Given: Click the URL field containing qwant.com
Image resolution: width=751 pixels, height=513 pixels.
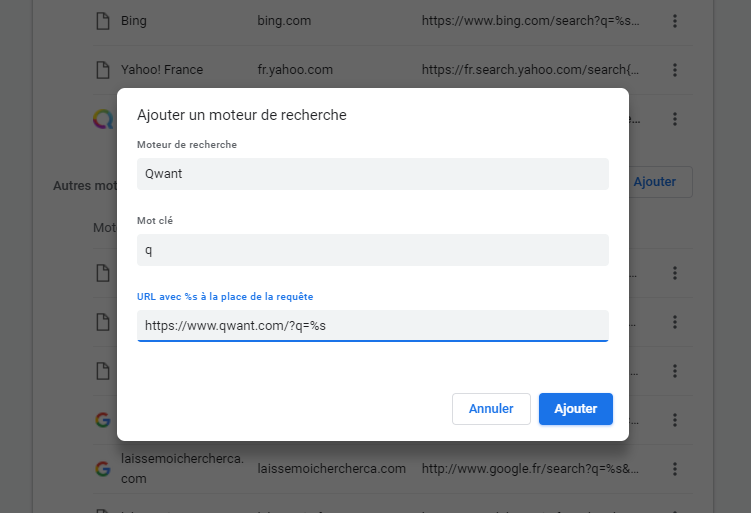Looking at the screenshot, I should [372, 325].
